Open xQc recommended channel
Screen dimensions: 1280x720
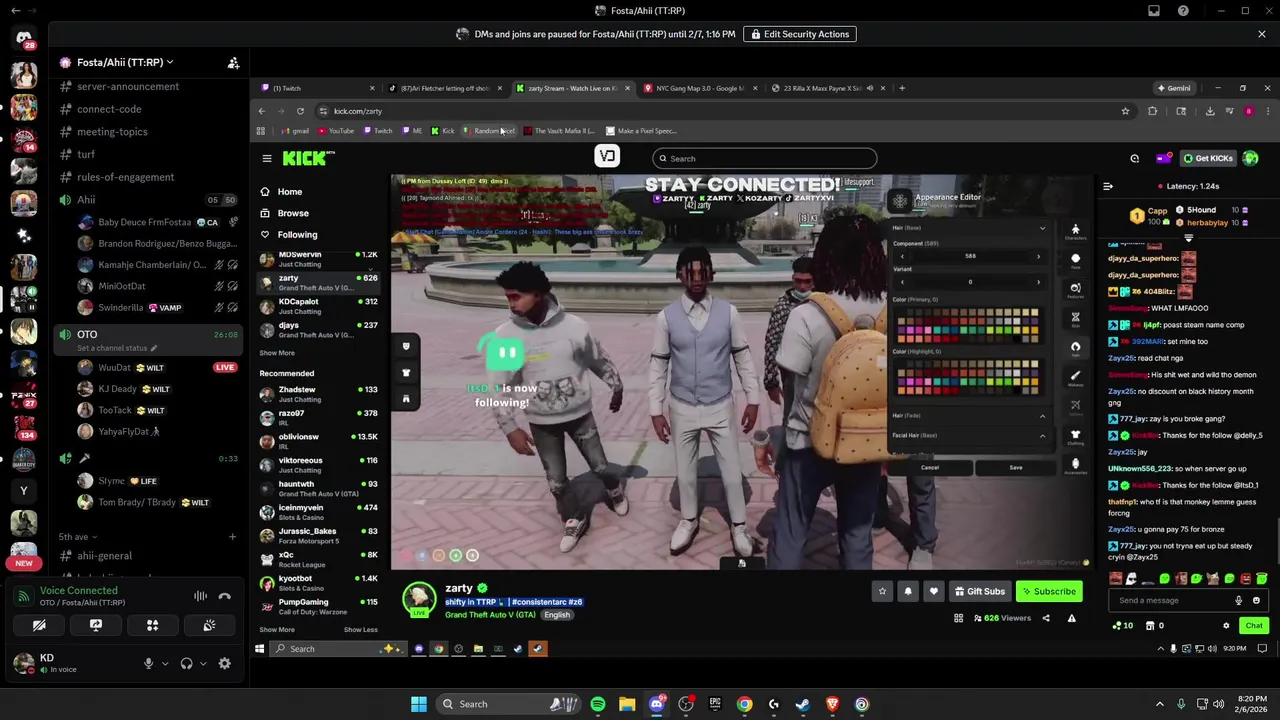(319, 559)
